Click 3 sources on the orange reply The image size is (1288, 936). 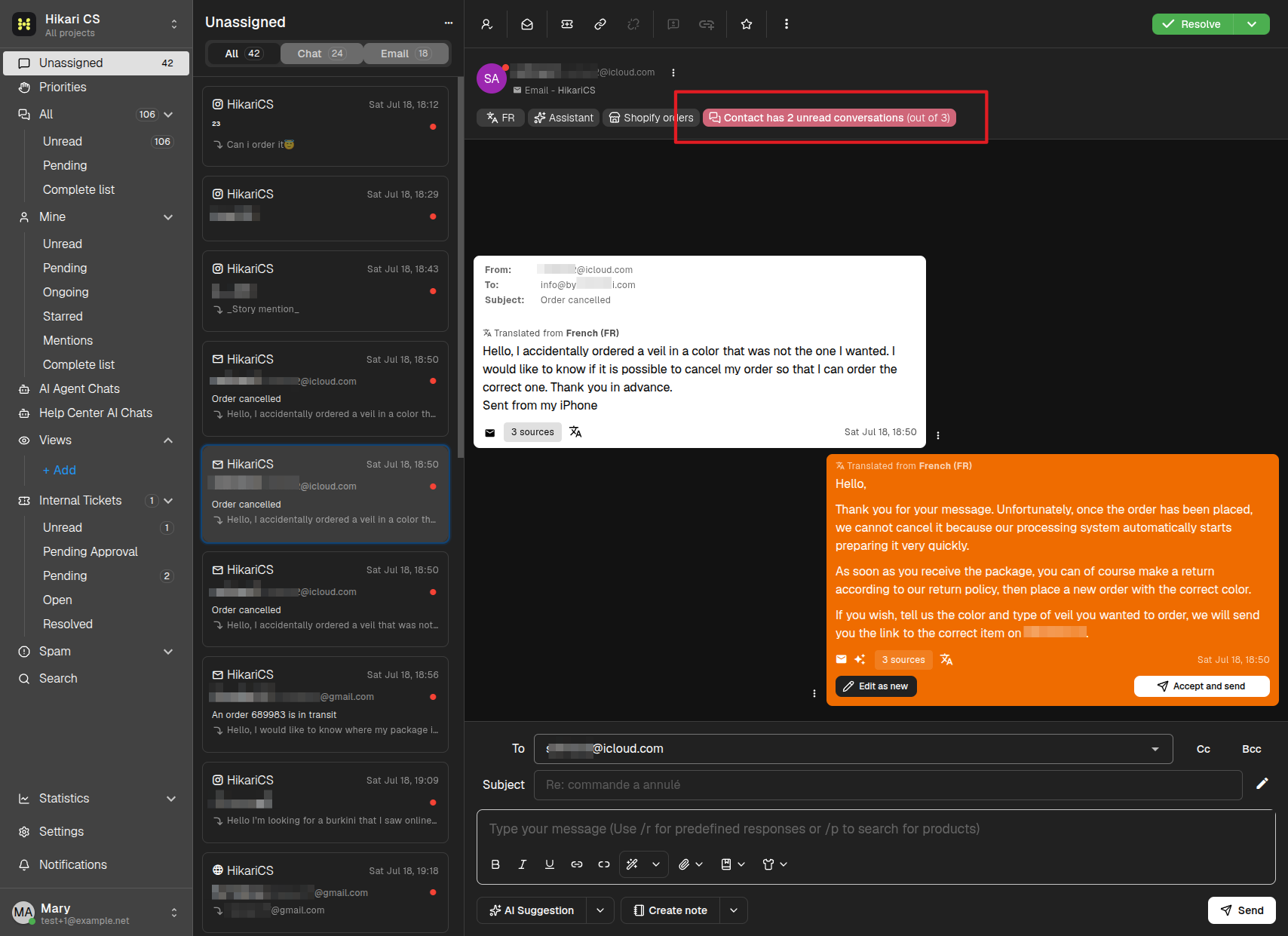tap(903, 660)
